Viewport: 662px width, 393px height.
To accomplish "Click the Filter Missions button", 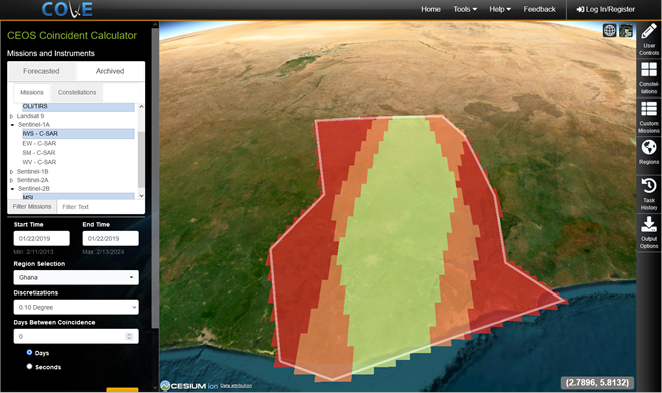I will [x=32, y=206].
